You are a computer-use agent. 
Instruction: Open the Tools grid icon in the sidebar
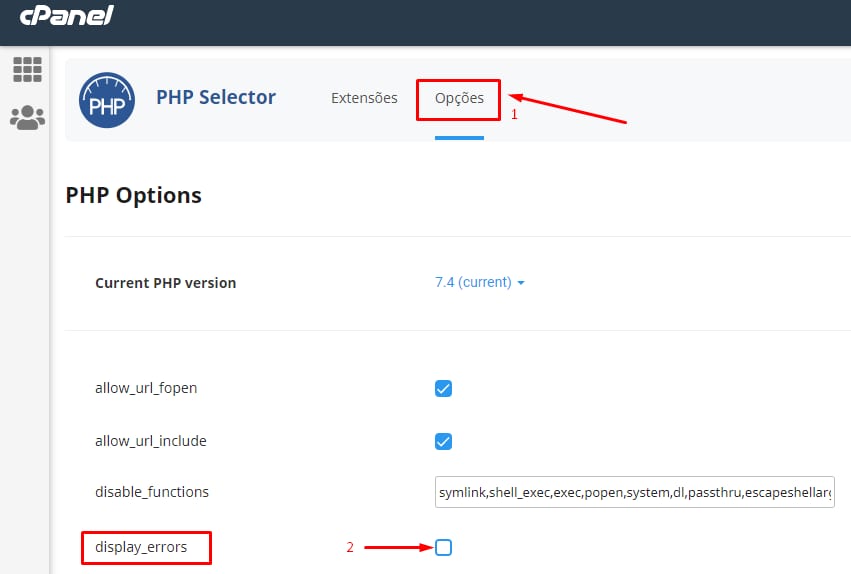(x=27, y=69)
